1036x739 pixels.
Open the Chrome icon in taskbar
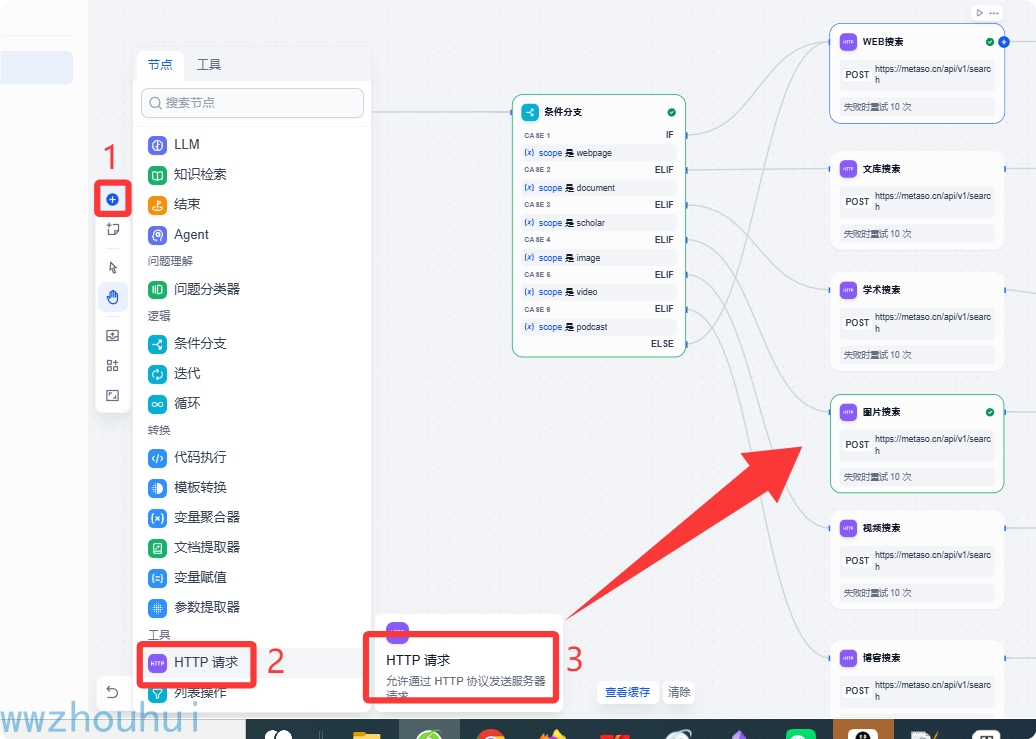click(x=491, y=732)
